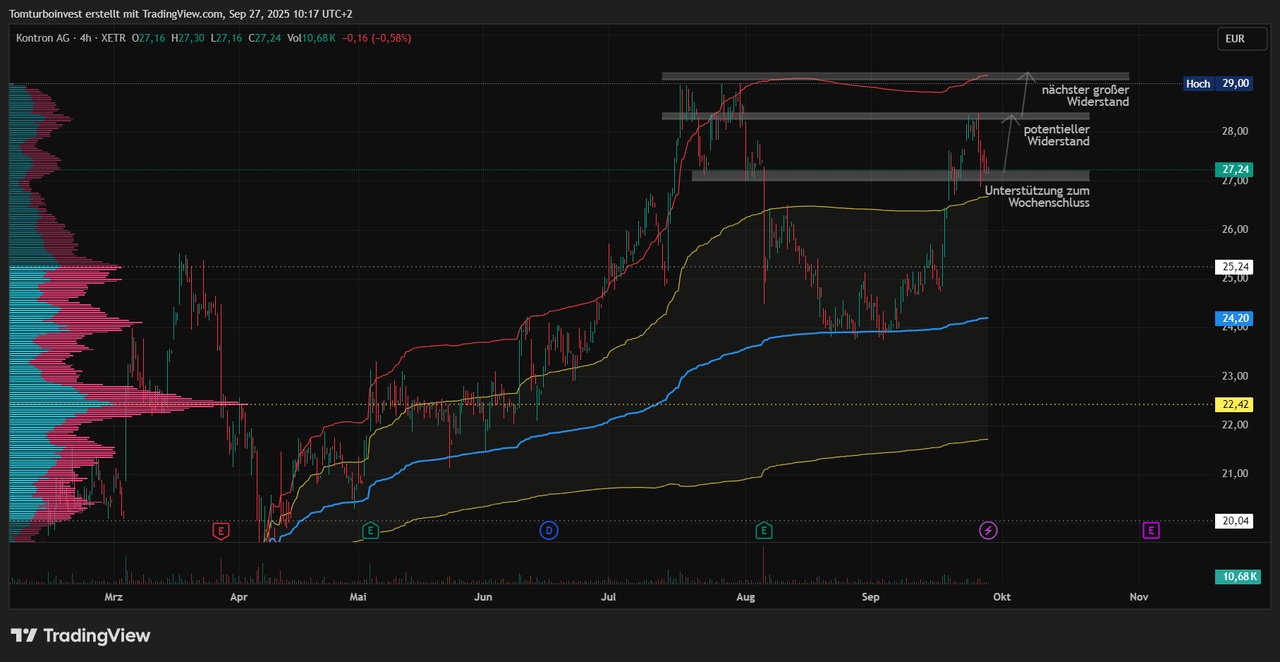Viewport: 1280px width, 662px height.
Task: Click the magenta earnings marker near Nov
Action: 1151,530
